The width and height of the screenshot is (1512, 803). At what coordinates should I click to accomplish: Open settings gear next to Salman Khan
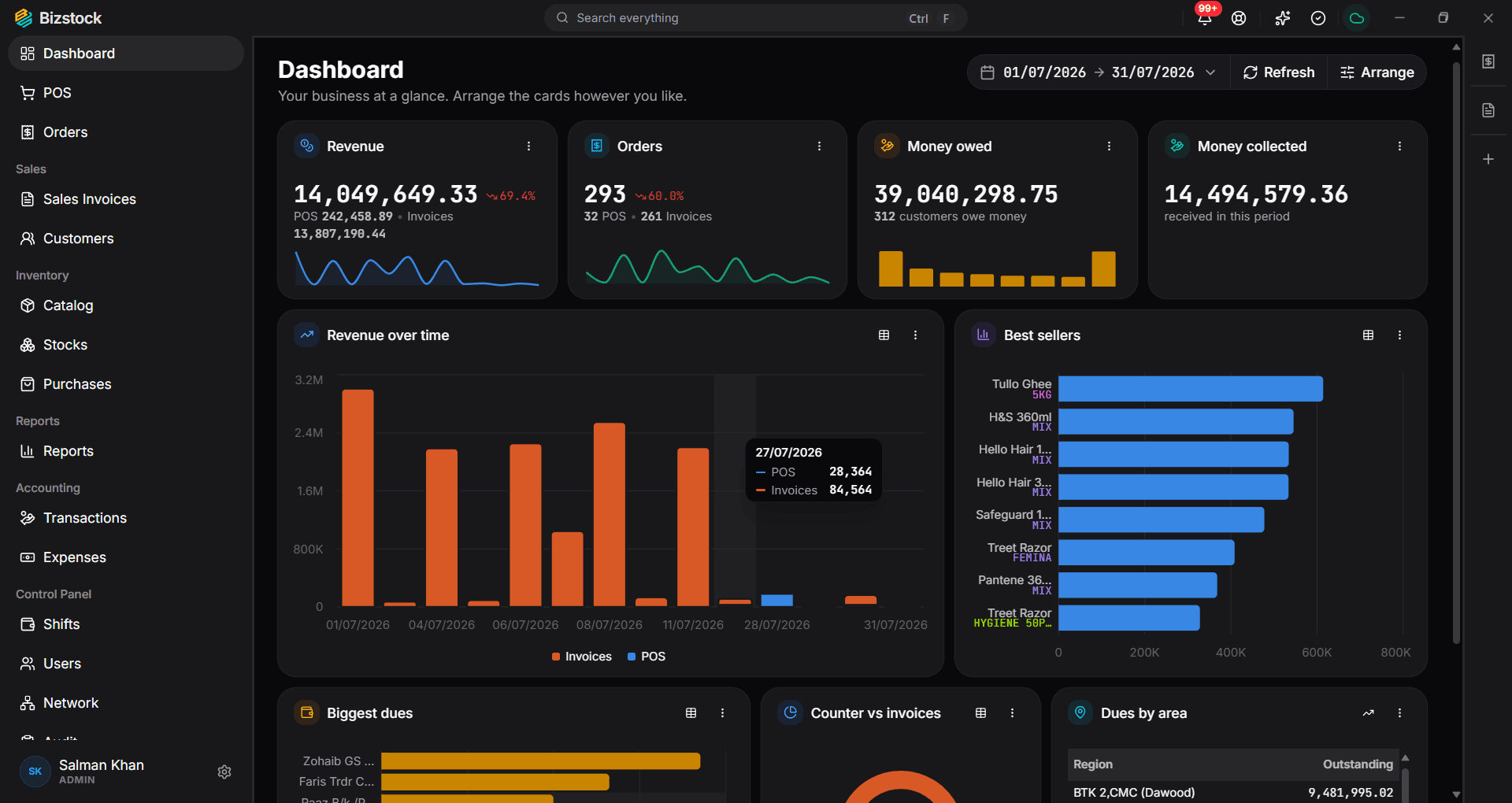[224, 772]
